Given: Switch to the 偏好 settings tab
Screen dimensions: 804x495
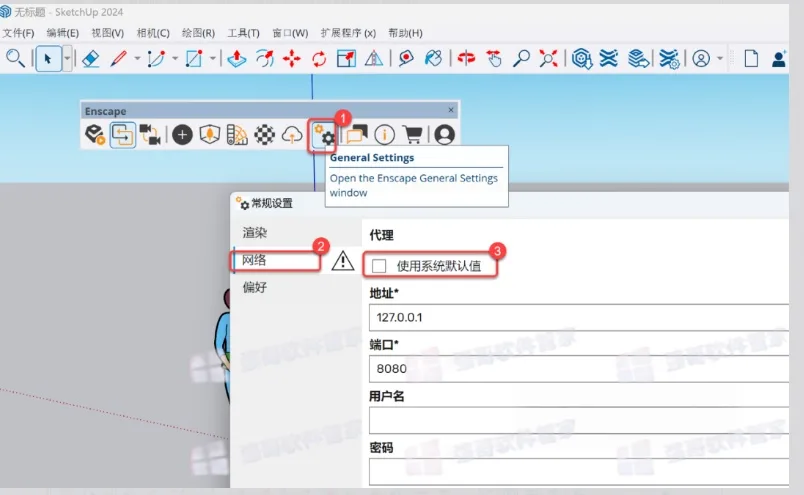Looking at the screenshot, I should [x=255, y=287].
